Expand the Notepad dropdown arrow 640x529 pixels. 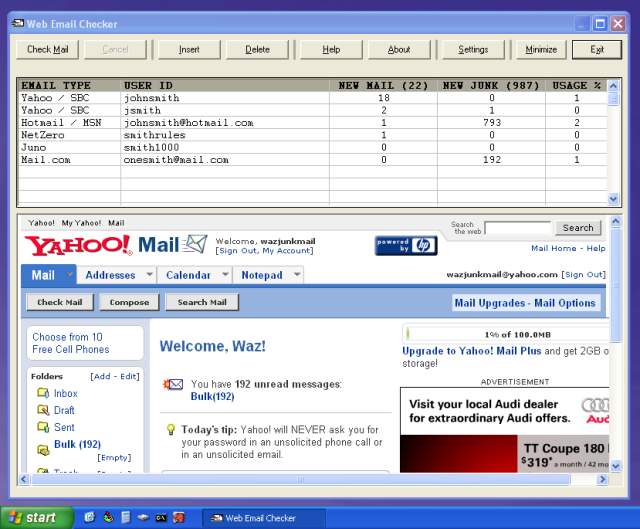tap(297, 274)
